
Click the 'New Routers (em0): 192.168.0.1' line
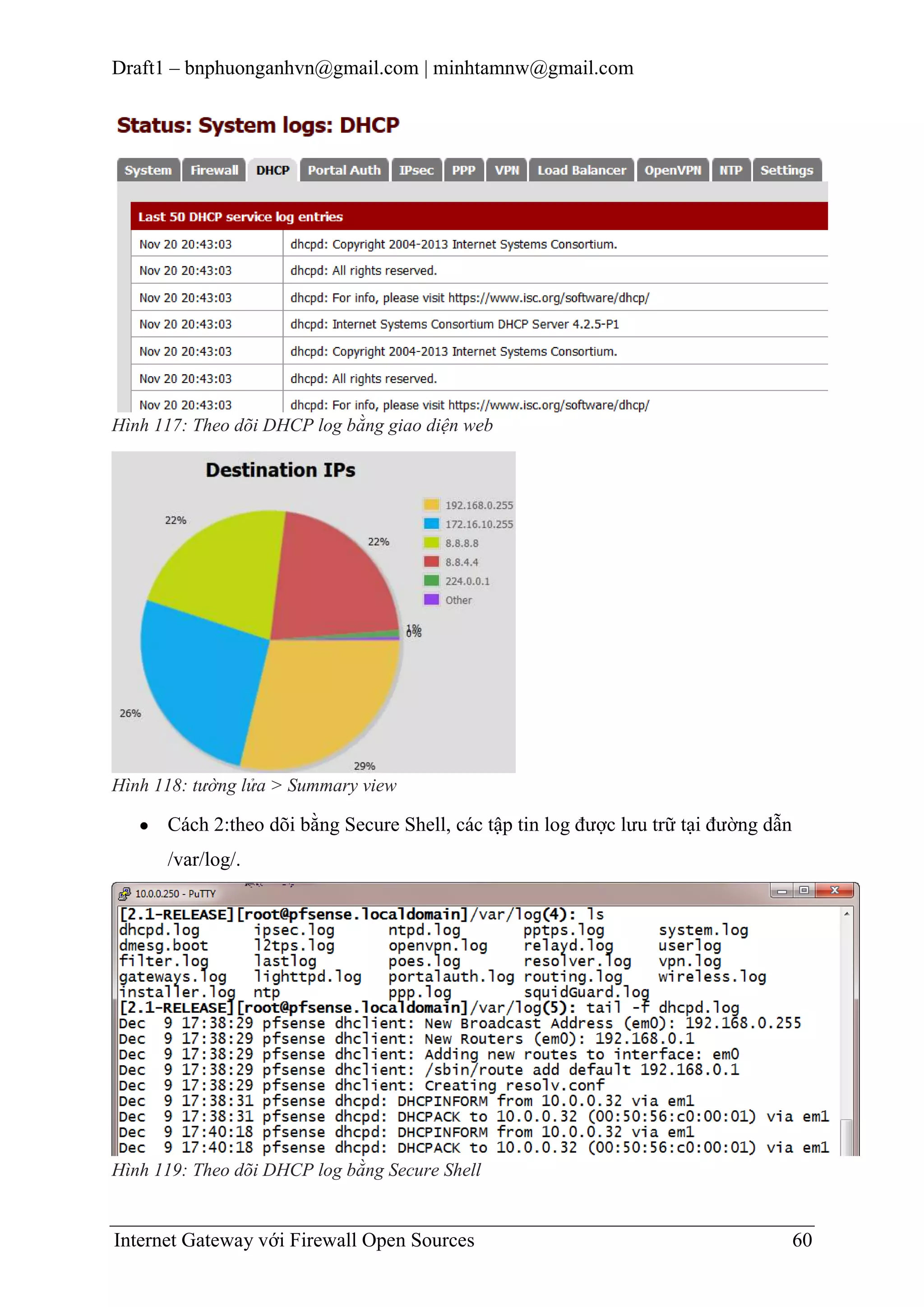(x=407, y=1039)
